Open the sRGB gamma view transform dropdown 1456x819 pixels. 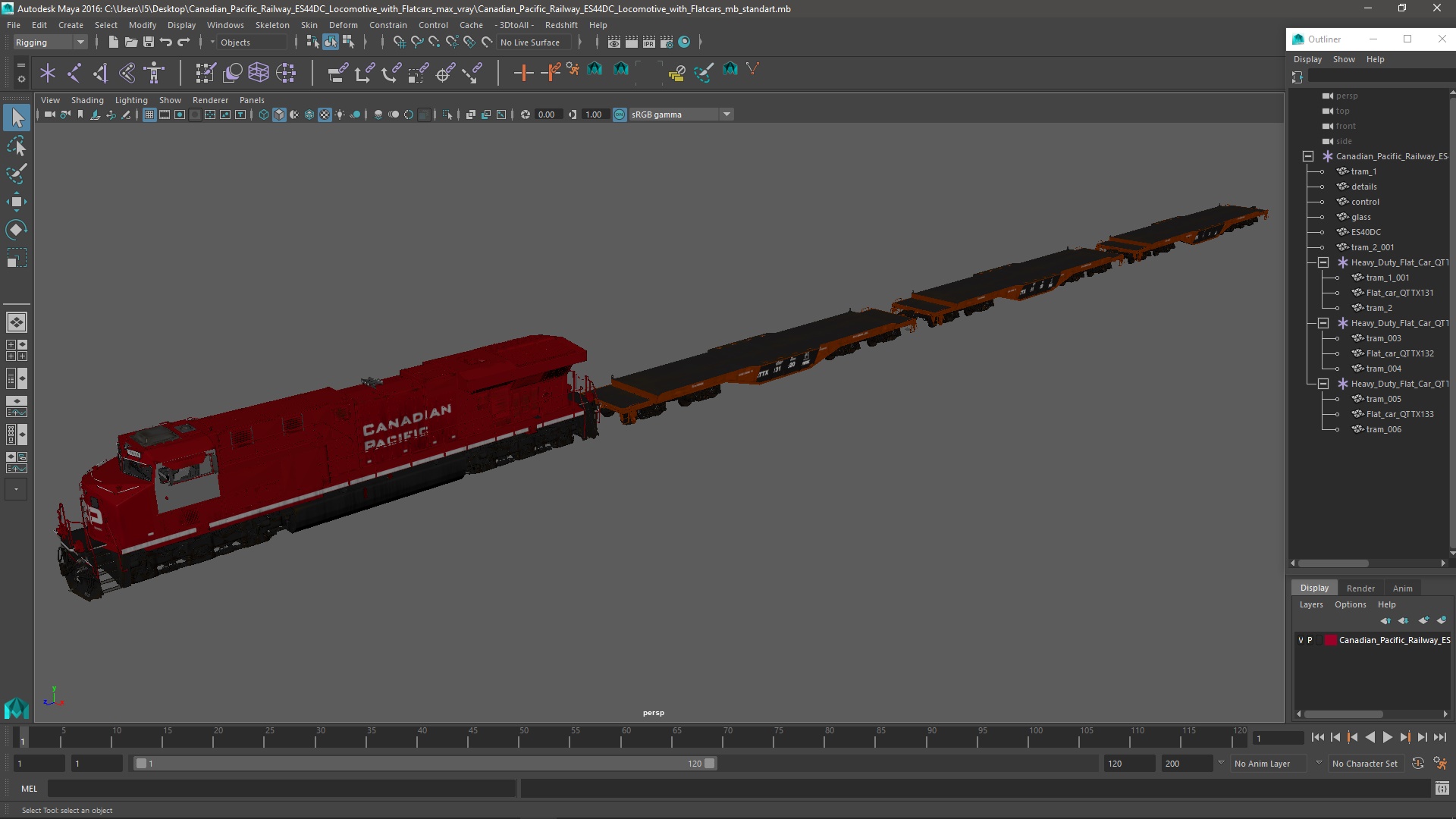coord(680,115)
